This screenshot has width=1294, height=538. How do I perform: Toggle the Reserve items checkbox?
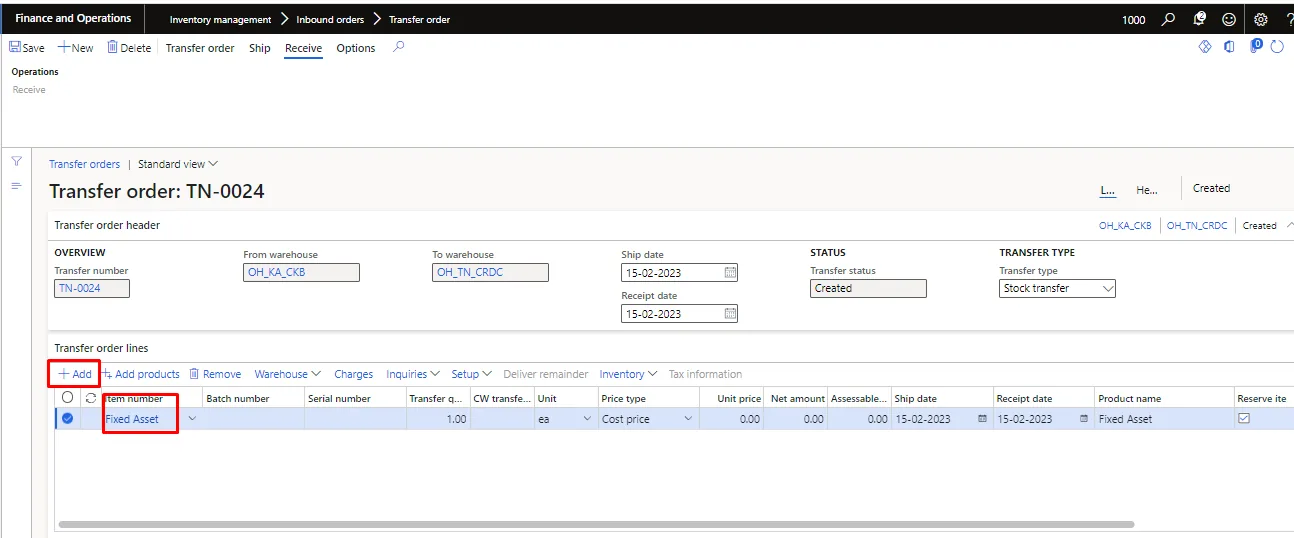click(1244, 419)
